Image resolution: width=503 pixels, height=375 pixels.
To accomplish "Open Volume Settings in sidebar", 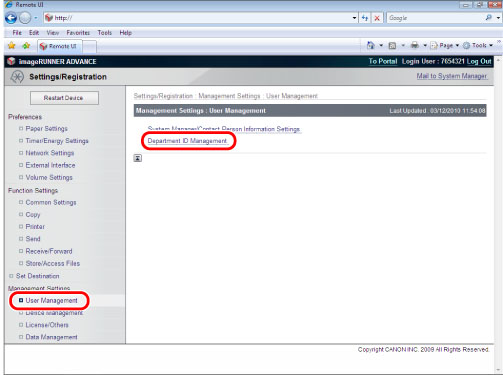I will coord(49,178).
